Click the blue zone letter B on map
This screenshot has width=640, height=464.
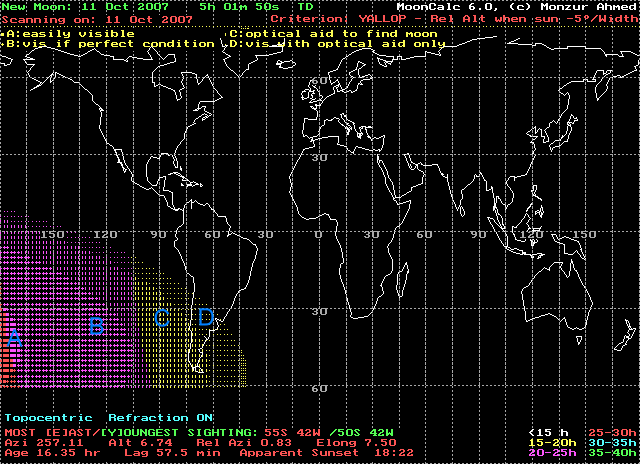[96, 326]
